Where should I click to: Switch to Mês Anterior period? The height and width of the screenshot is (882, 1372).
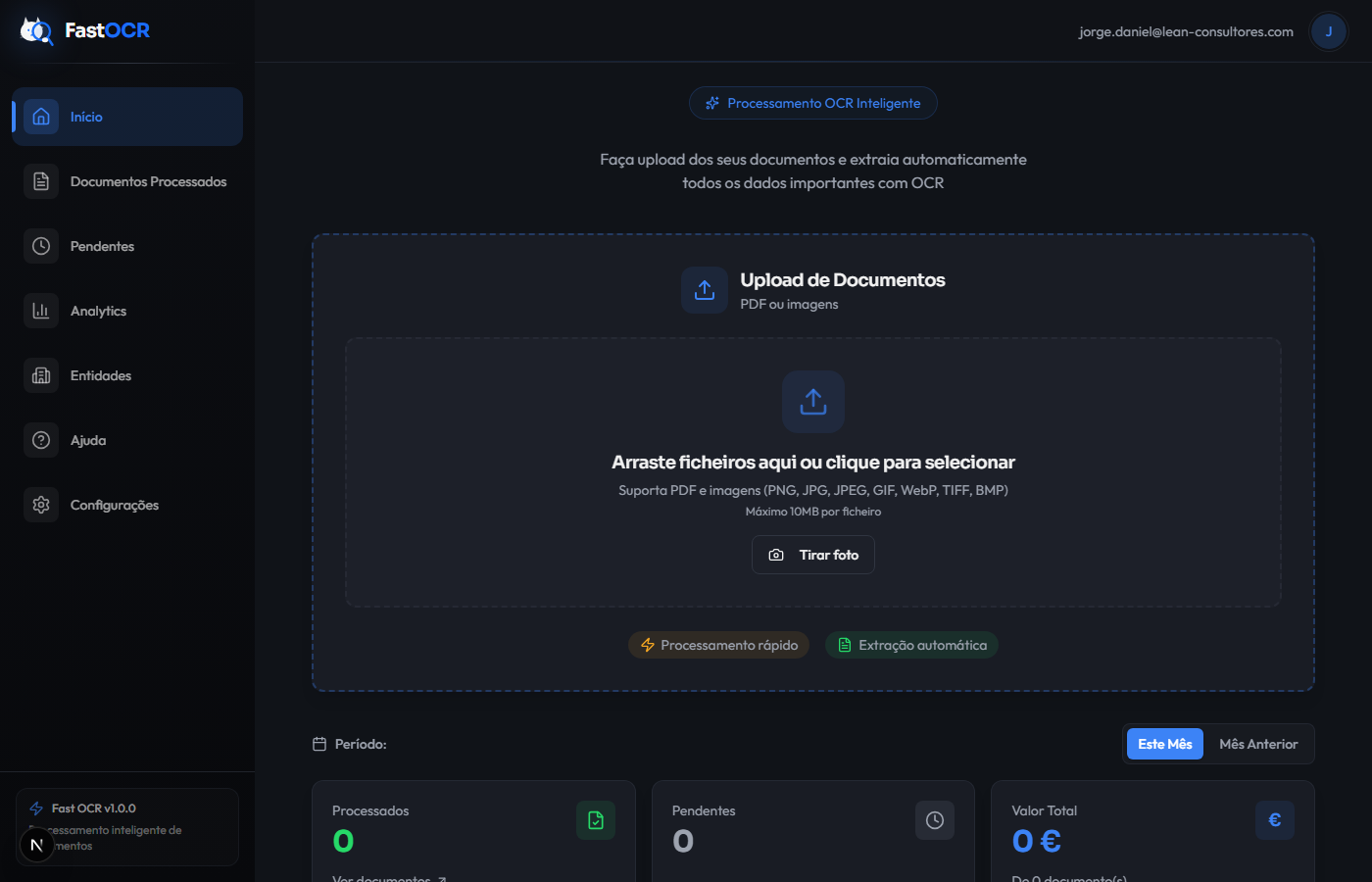[1258, 744]
